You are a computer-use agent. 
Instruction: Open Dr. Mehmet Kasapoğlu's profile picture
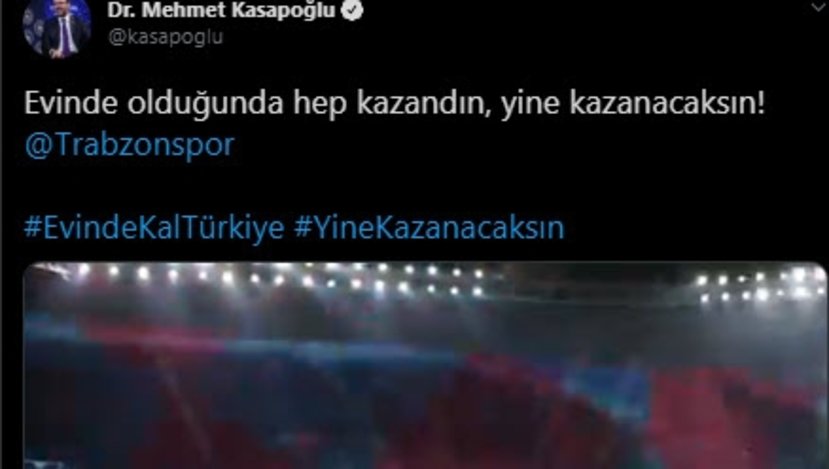tap(57, 25)
